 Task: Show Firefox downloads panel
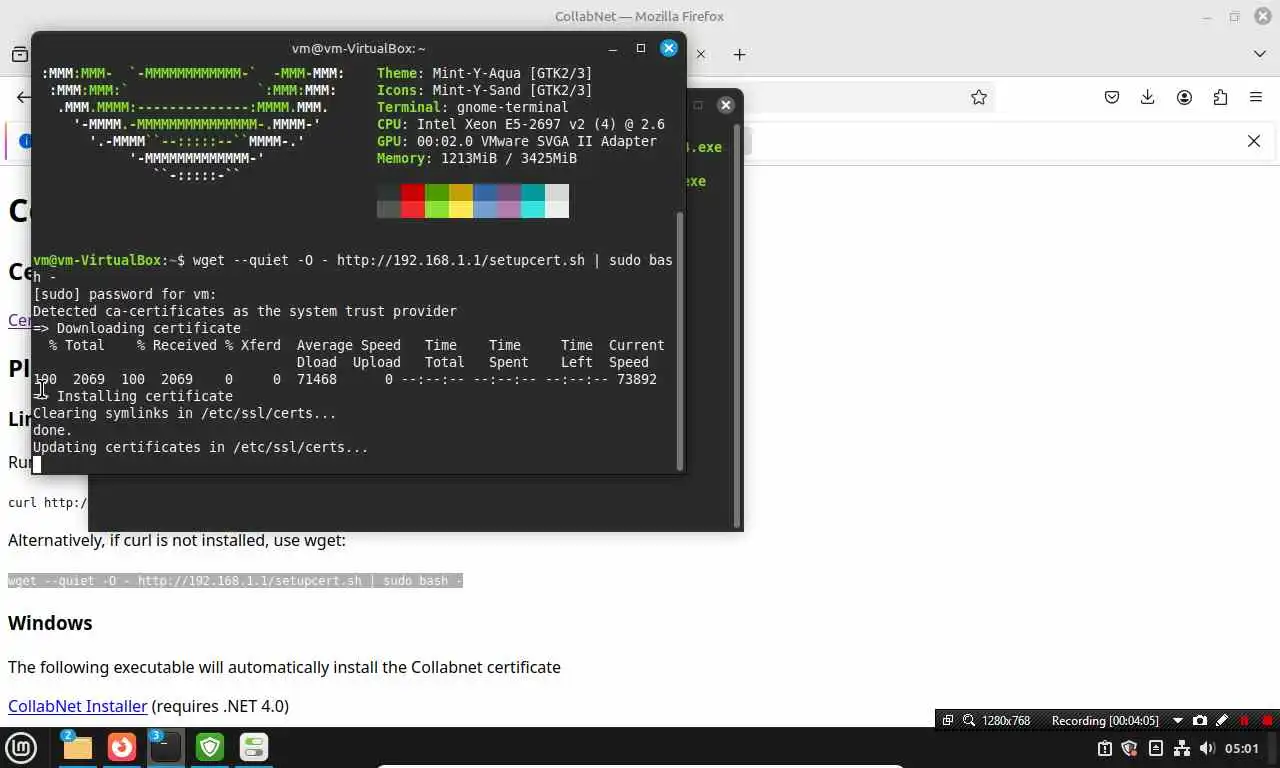tap(1148, 97)
